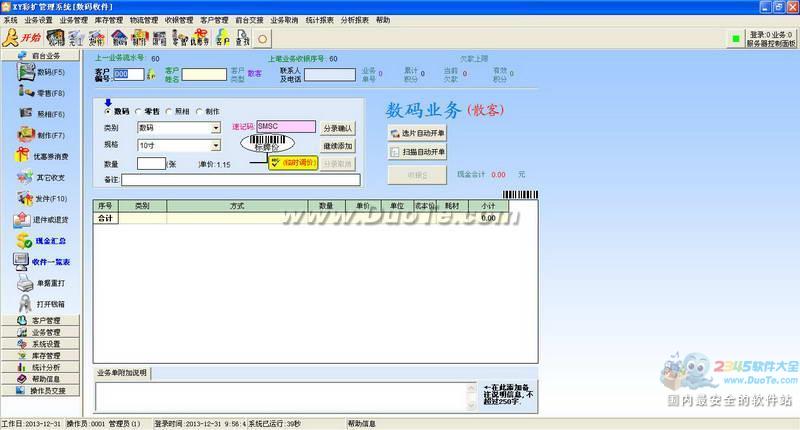
Task: Expand the 操作员交接 sidebar section
Action: point(40,391)
